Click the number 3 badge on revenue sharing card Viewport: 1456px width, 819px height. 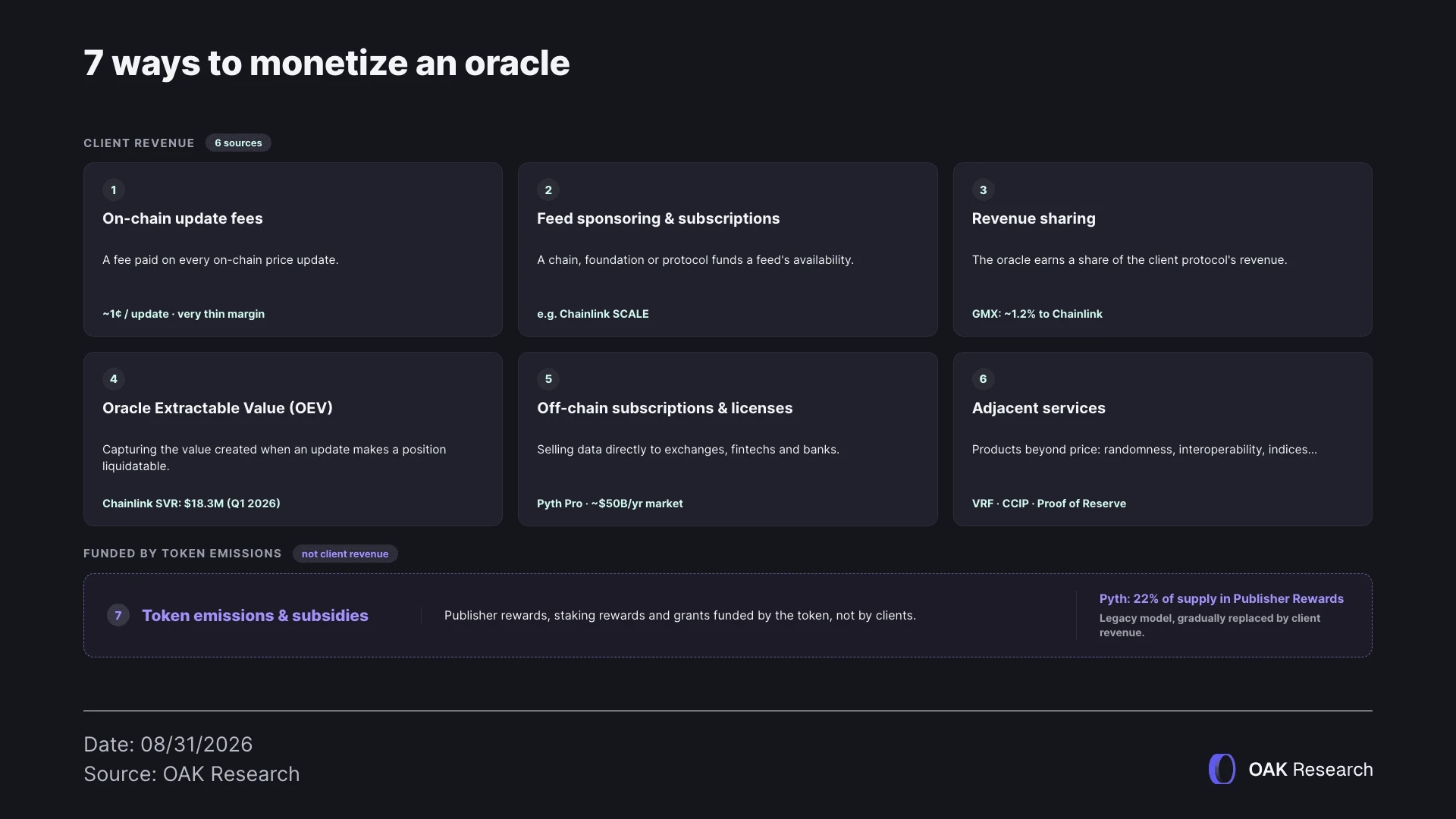pyautogui.click(x=983, y=190)
